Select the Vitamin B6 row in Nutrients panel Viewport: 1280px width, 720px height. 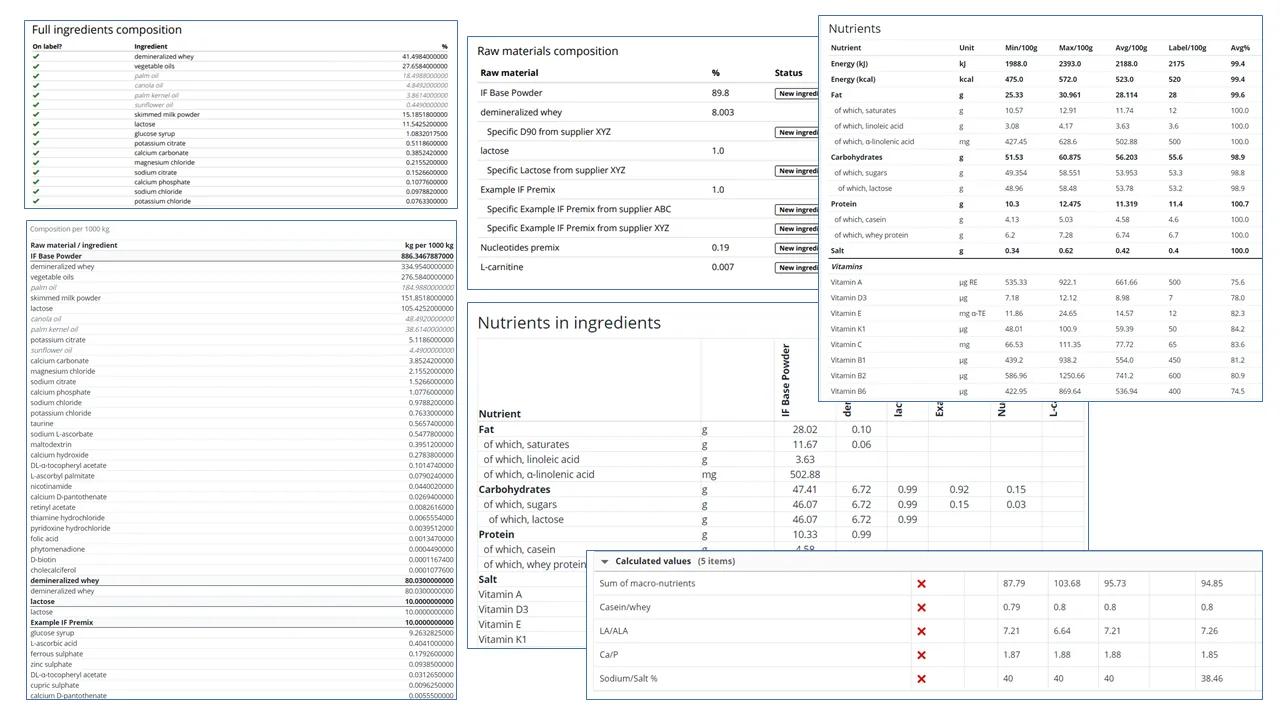tap(1040, 391)
